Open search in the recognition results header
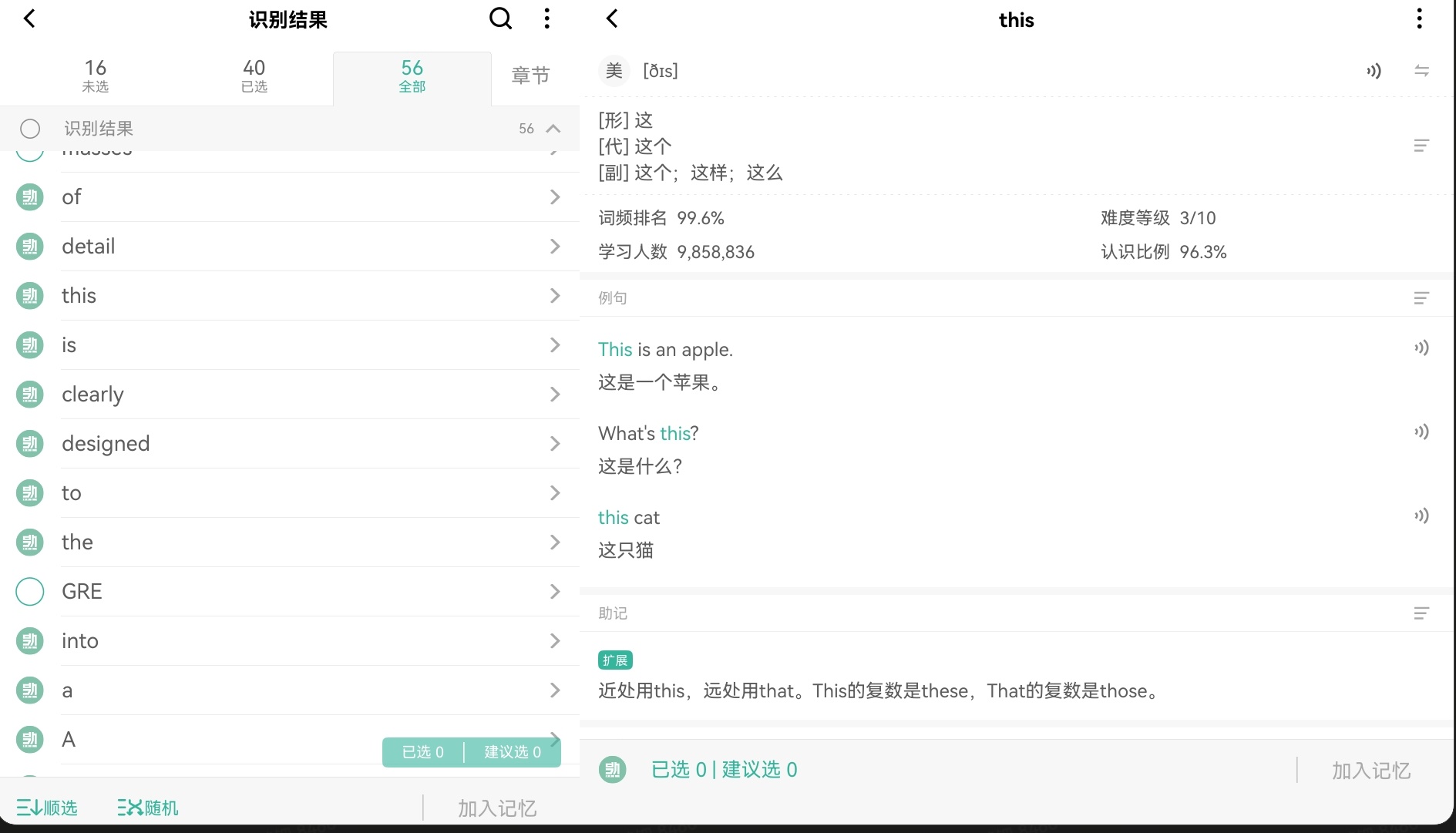This screenshot has width=1456, height=833. tap(500, 18)
